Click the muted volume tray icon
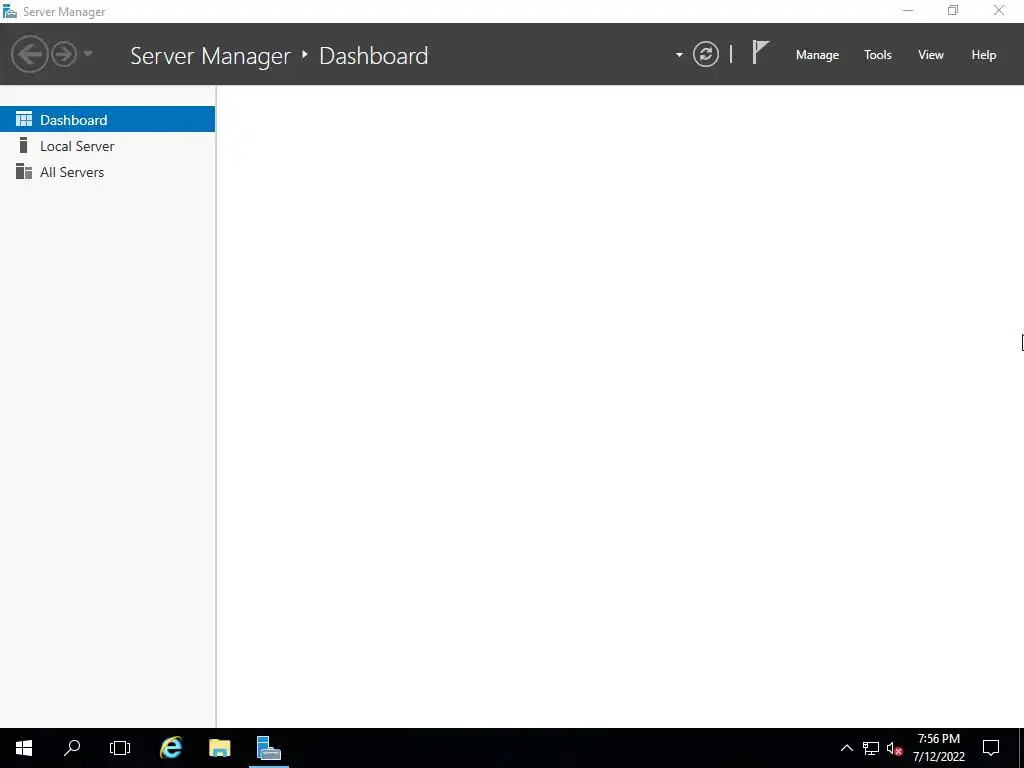The height and width of the screenshot is (768, 1024). 894,748
